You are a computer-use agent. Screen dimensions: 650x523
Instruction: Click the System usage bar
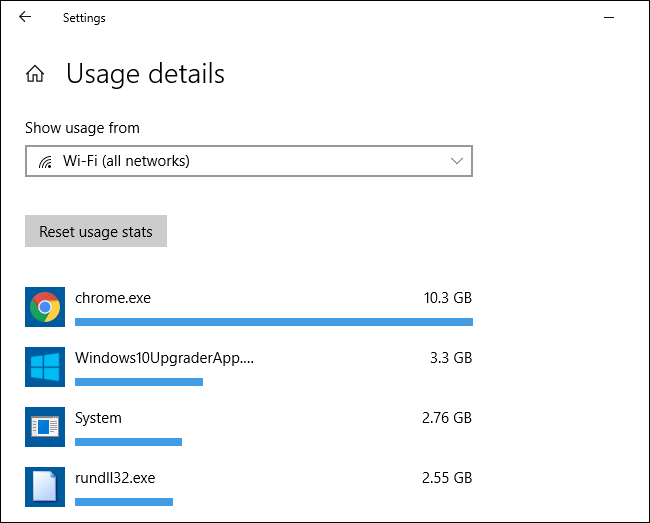click(x=128, y=442)
